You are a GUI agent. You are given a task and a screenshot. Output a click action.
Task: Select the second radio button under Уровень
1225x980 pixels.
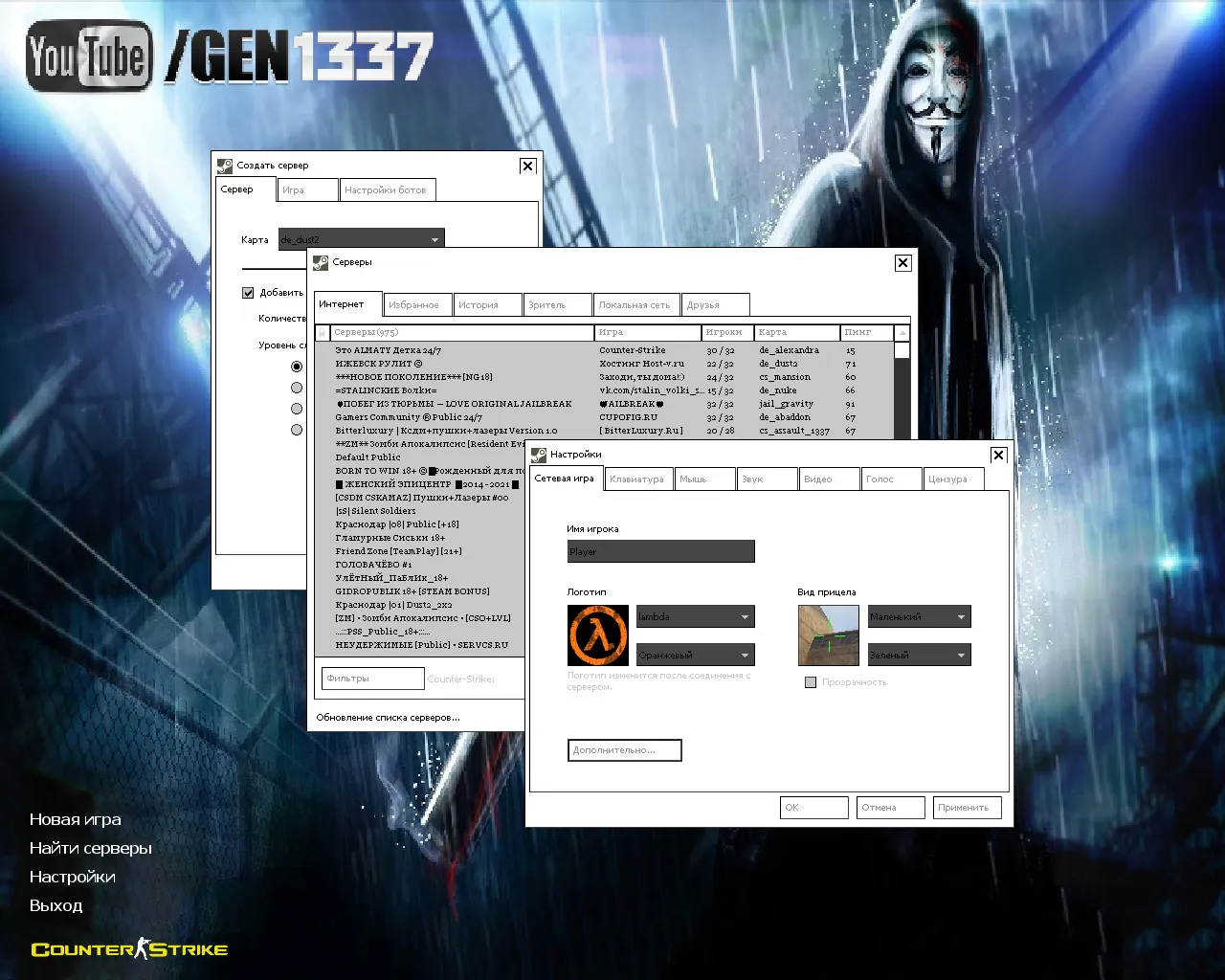pos(297,388)
